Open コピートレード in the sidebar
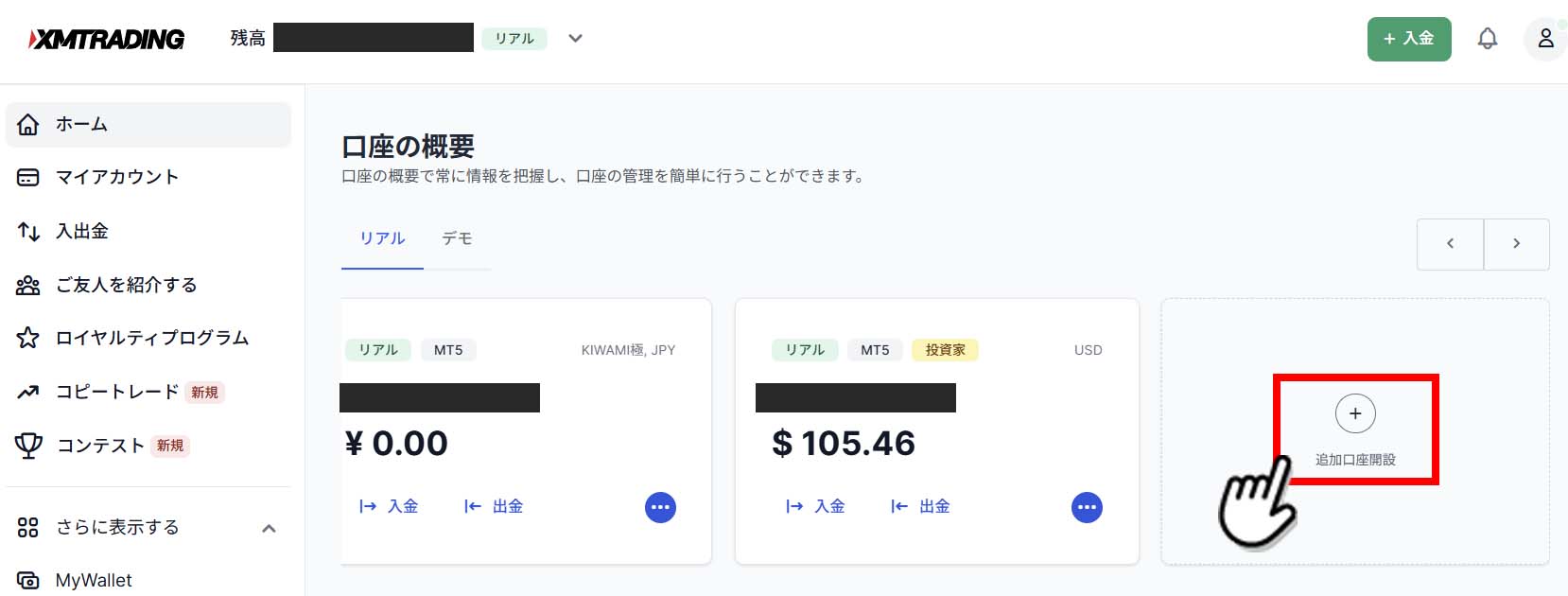Screen dimensions: 1568x596 pos(116,392)
